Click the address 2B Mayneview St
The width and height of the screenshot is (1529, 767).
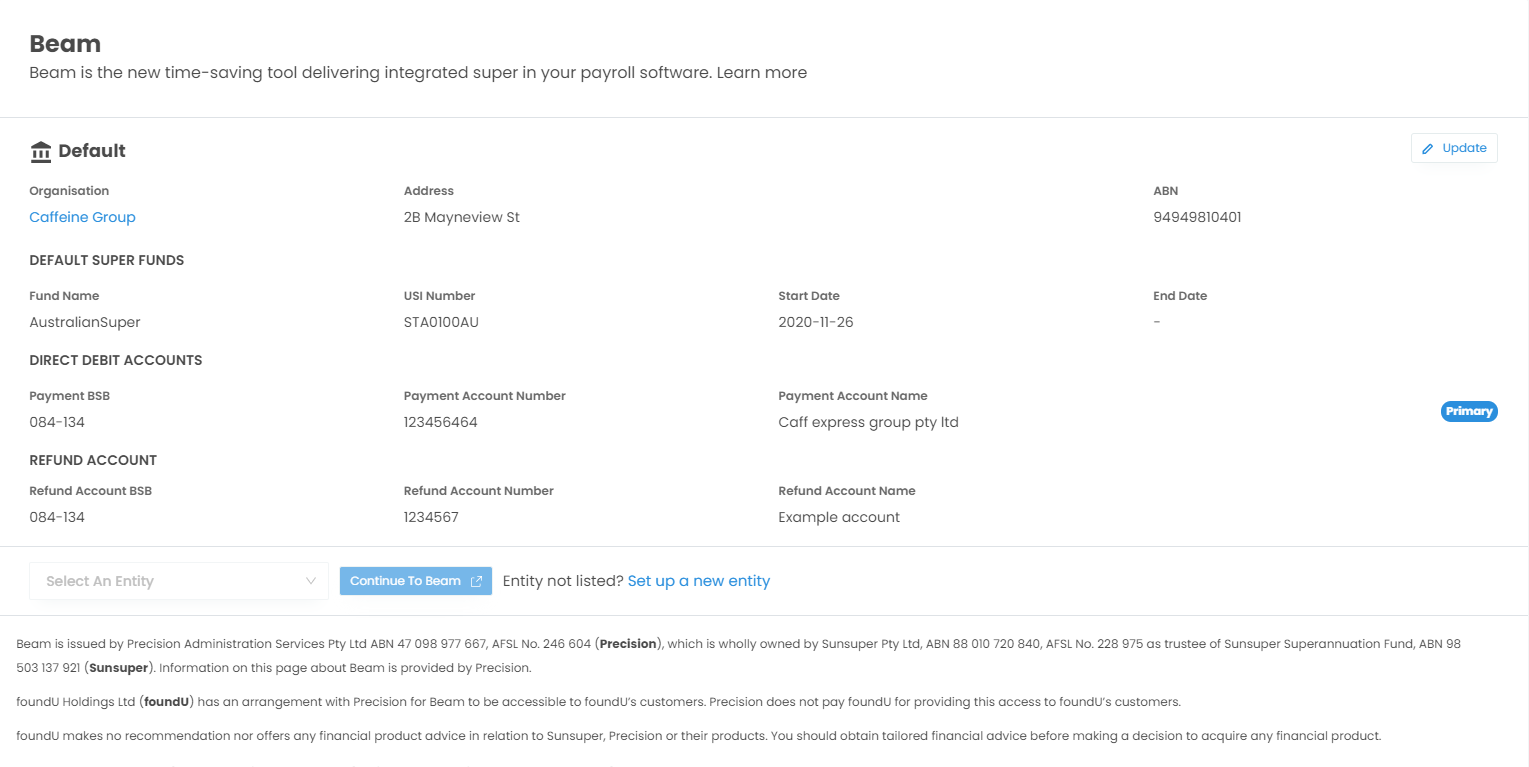point(461,217)
